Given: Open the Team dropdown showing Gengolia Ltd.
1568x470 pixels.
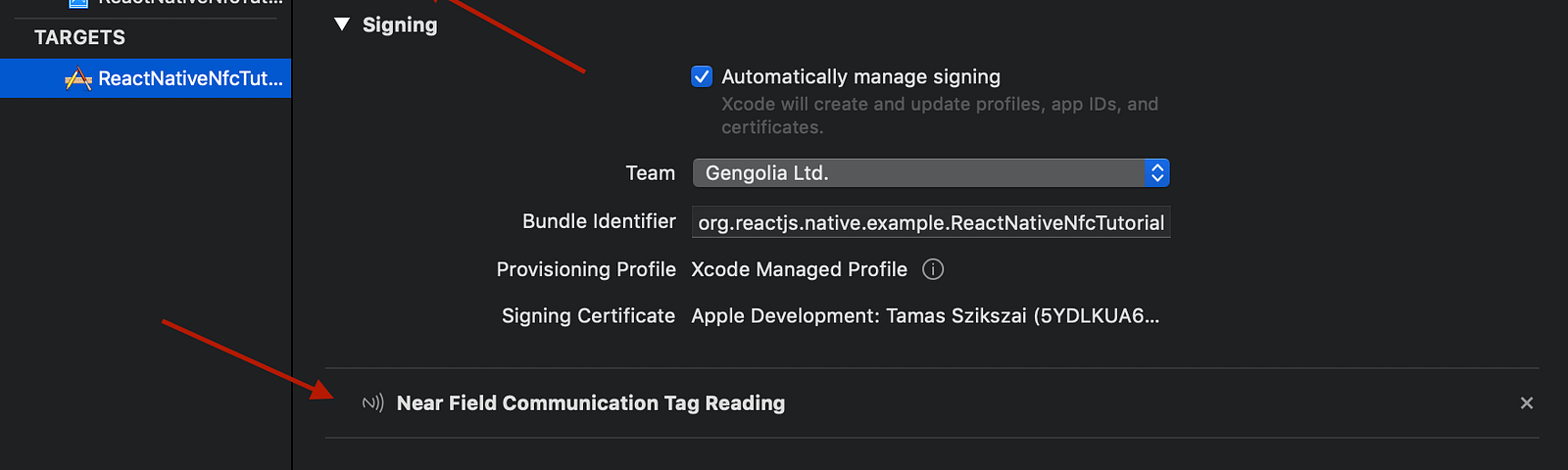Looking at the screenshot, I should click(x=931, y=173).
